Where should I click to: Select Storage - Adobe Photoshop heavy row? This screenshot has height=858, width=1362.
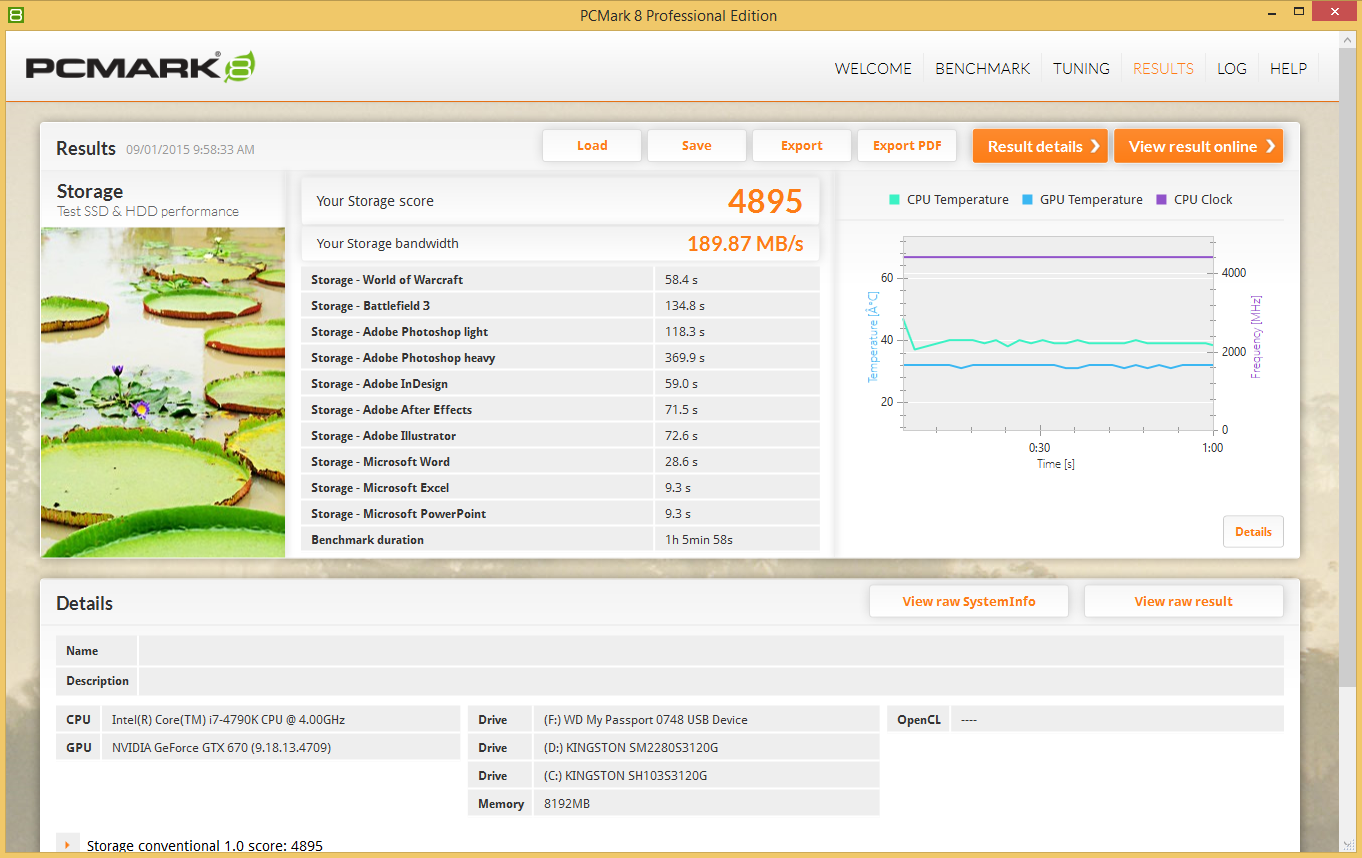coord(560,358)
